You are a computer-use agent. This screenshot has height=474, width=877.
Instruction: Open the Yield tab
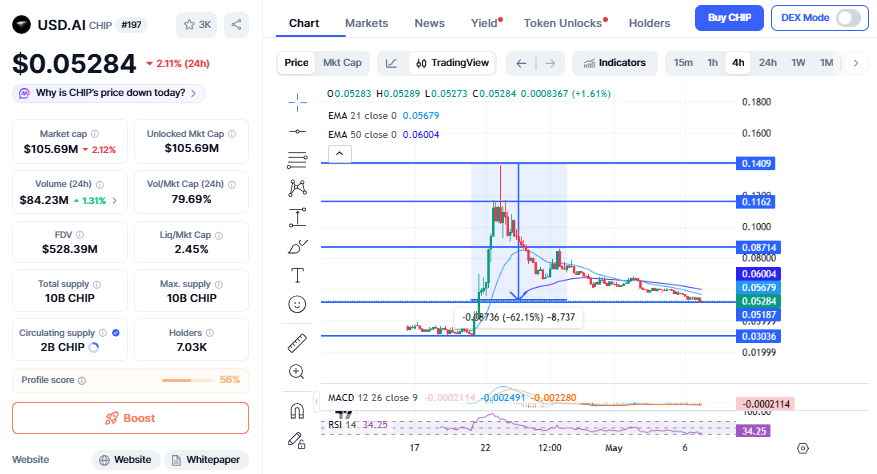pyautogui.click(x=484, y=24)
